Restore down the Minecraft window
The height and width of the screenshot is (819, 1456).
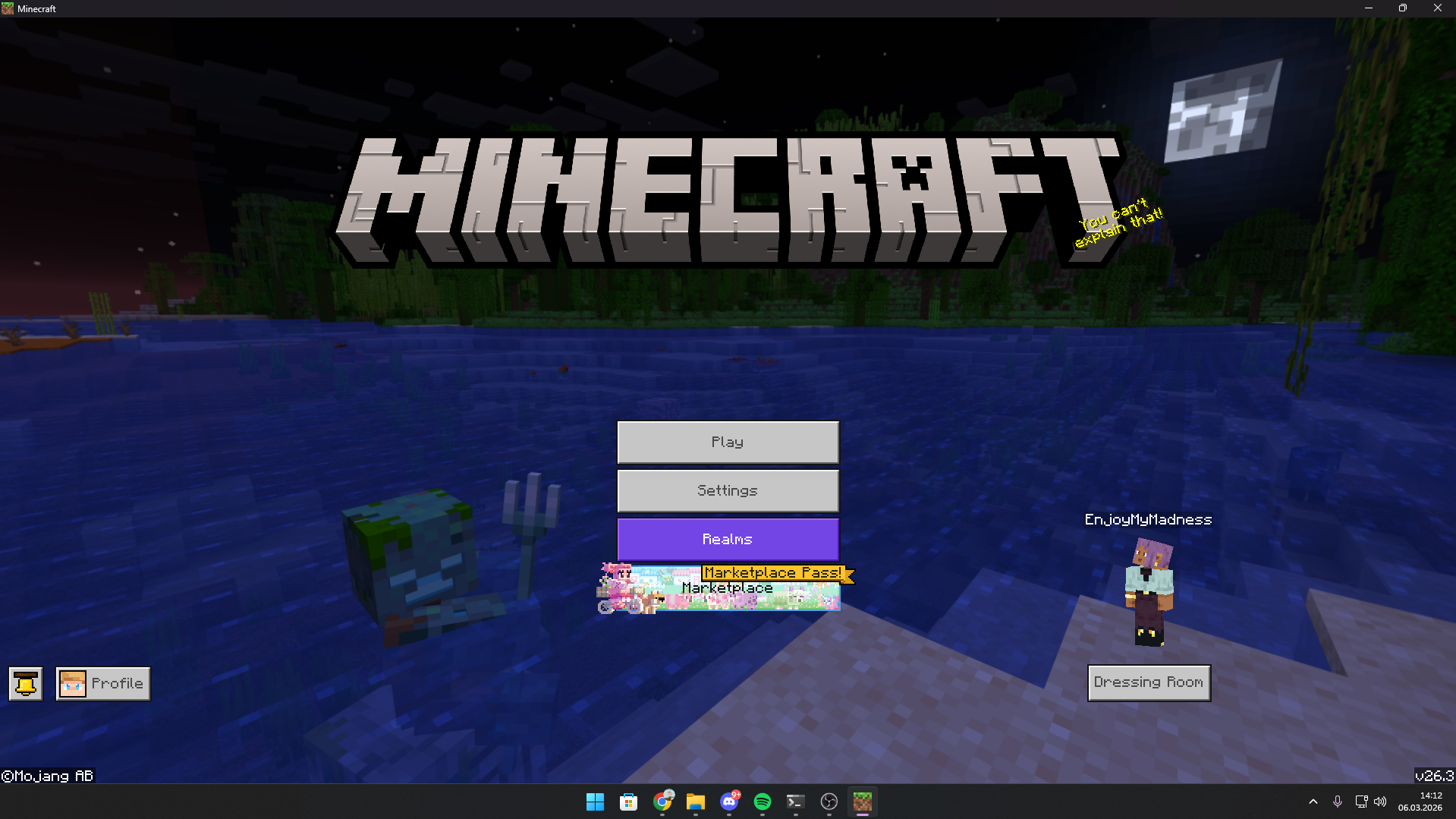click(x=1403, y=8)
